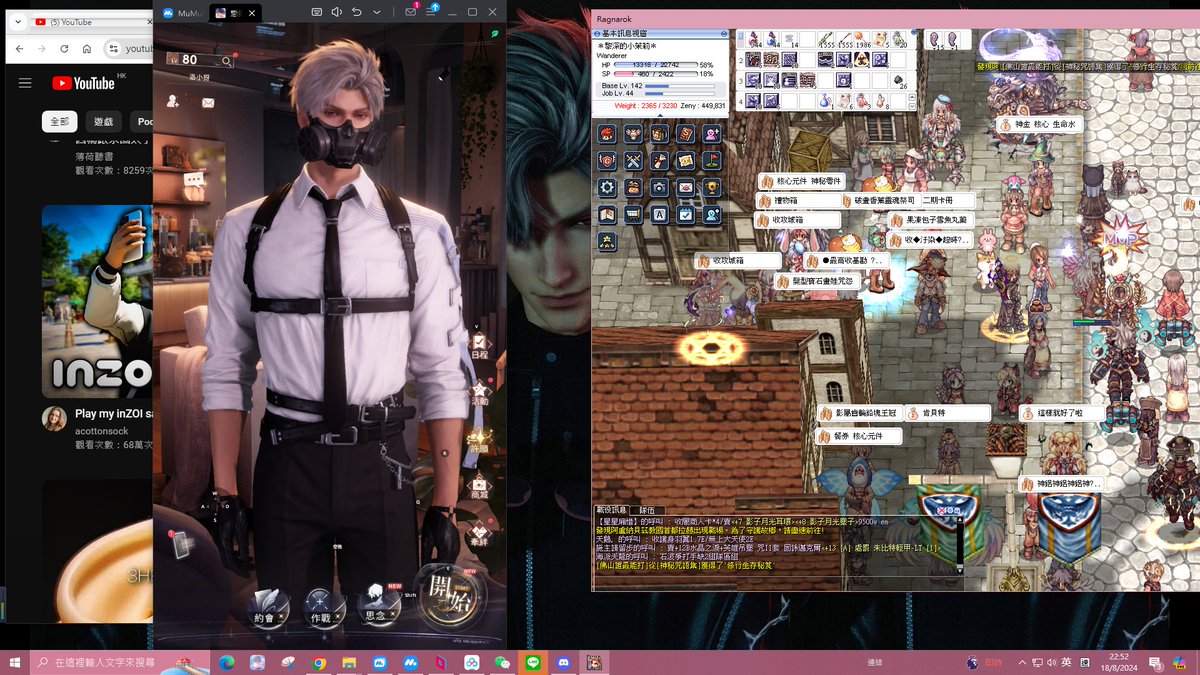This screenshot has width=1200, height=675.
Task: Open camera screenshot icon in Ragnarok menu
Action: tap(659, 187)
